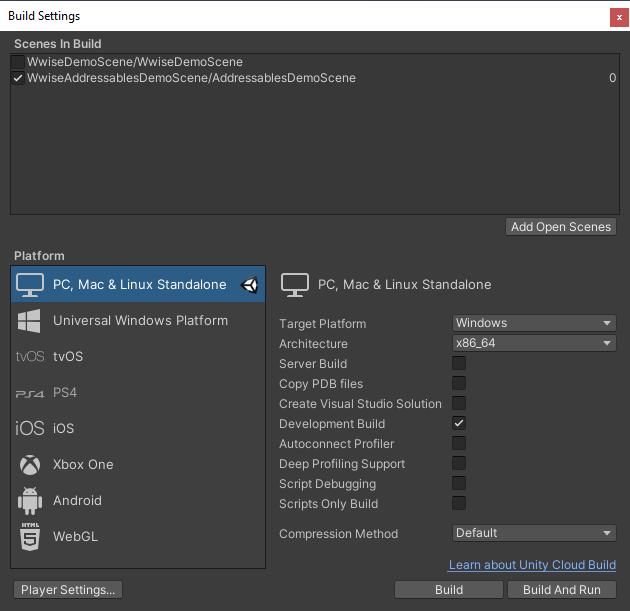Enable the Autoconnect Profiler checkbox
Image resolution: width=630 pixels, height=611 pixels.
tap(459, 444)
